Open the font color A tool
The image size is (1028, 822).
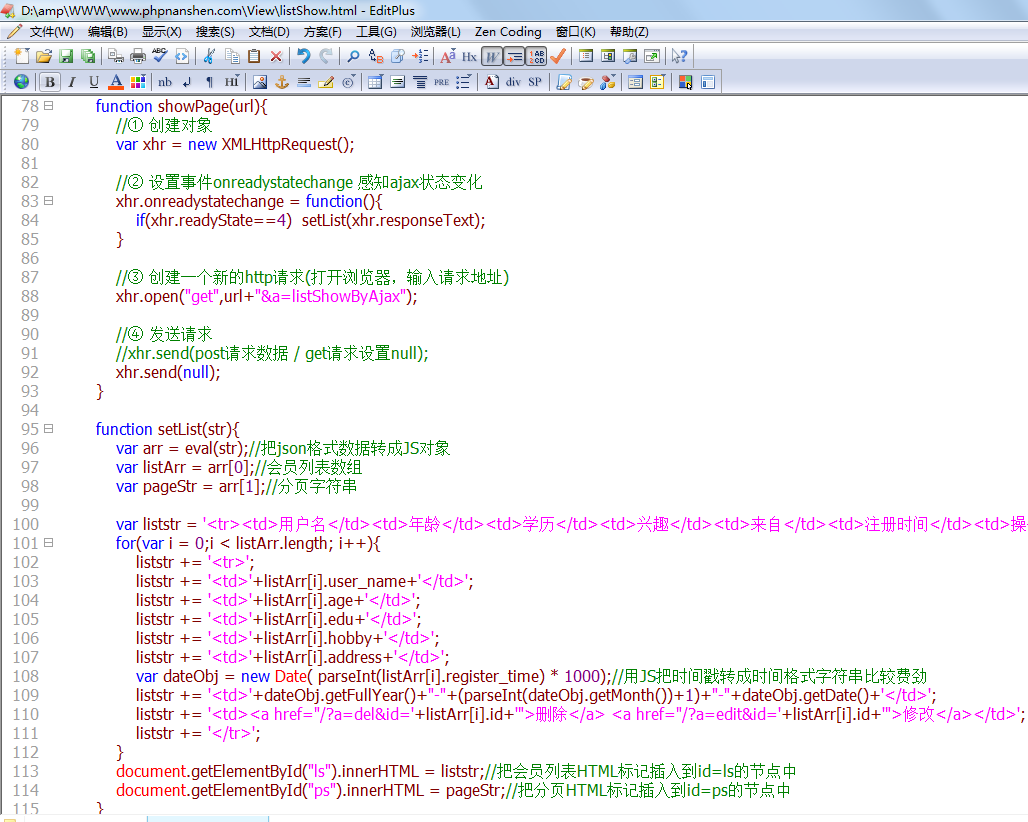(x=116, y=82)
